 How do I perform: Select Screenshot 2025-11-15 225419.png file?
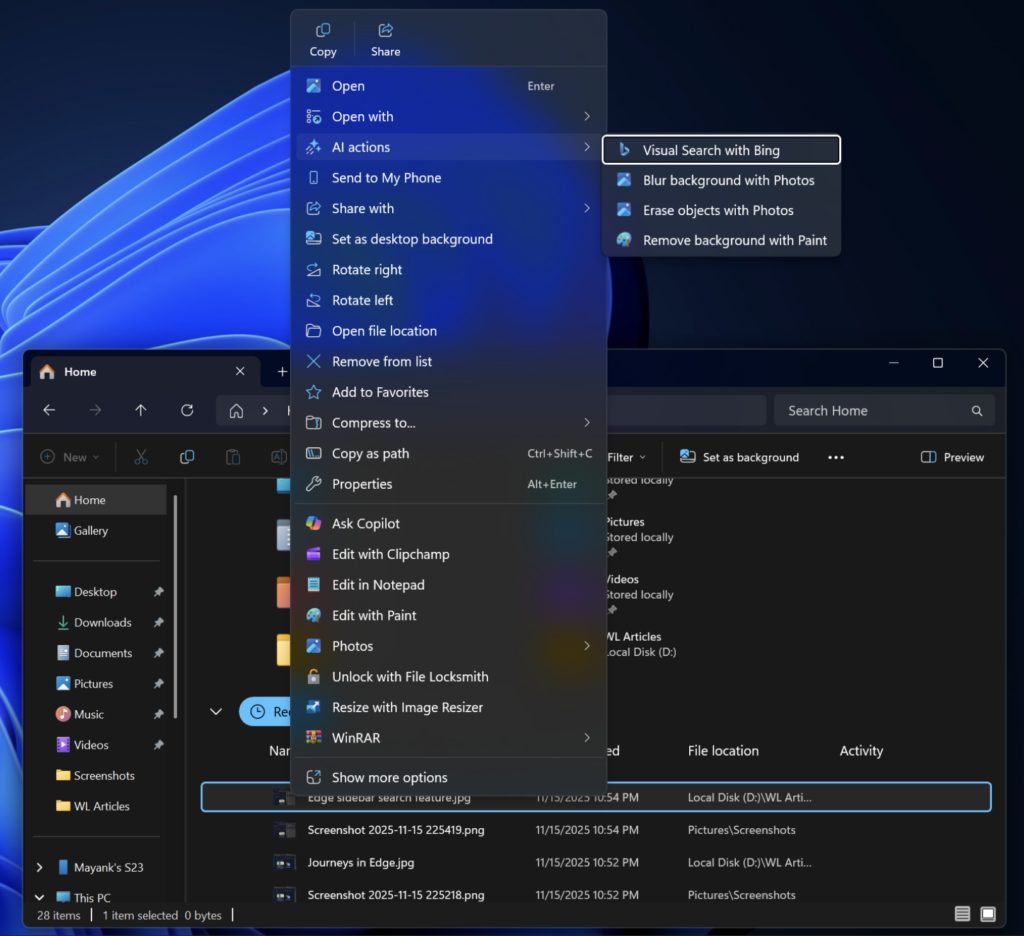[x=396, y=830]
